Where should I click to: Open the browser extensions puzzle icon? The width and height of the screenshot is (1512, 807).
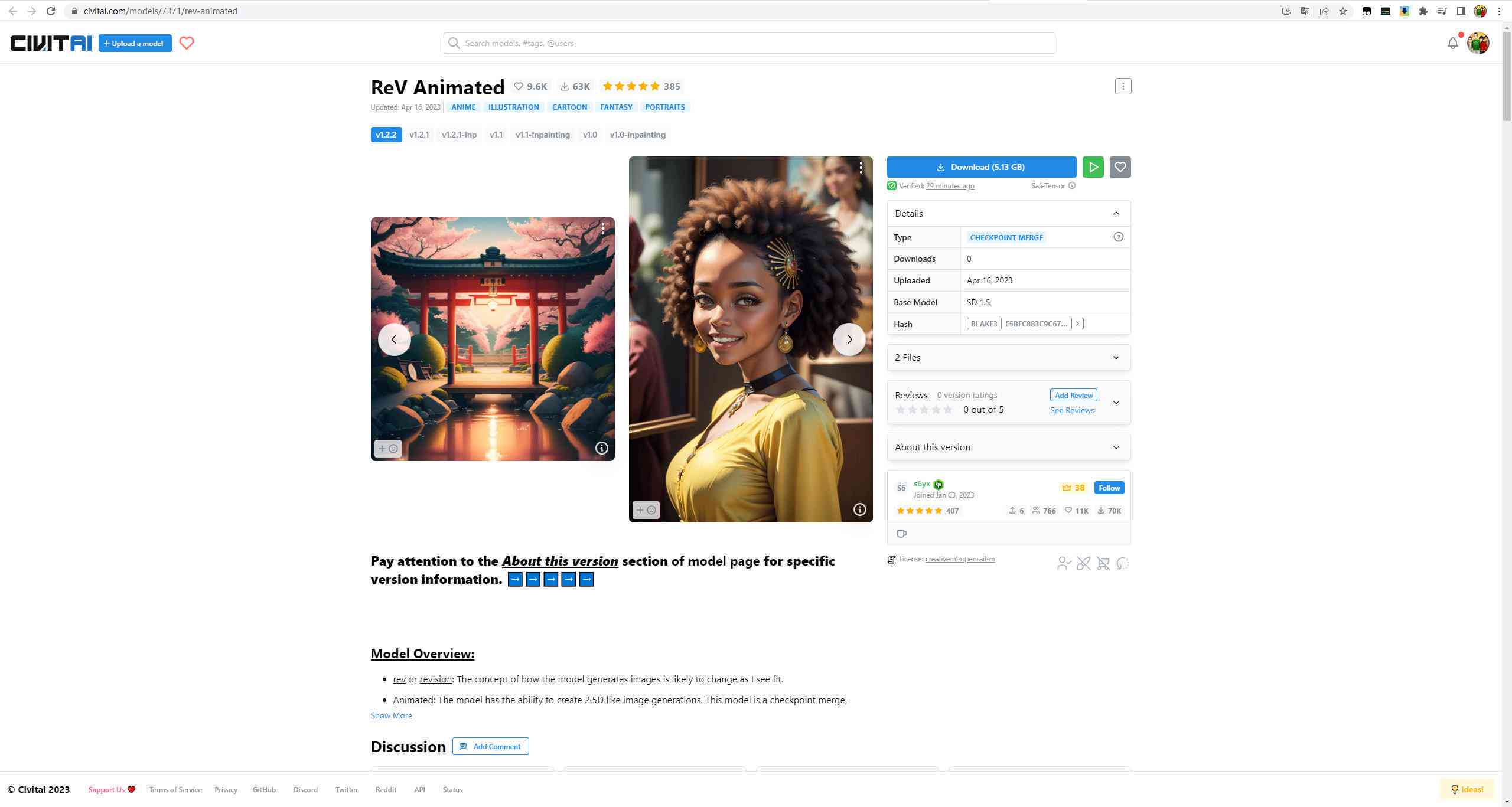coord(1423,11)
